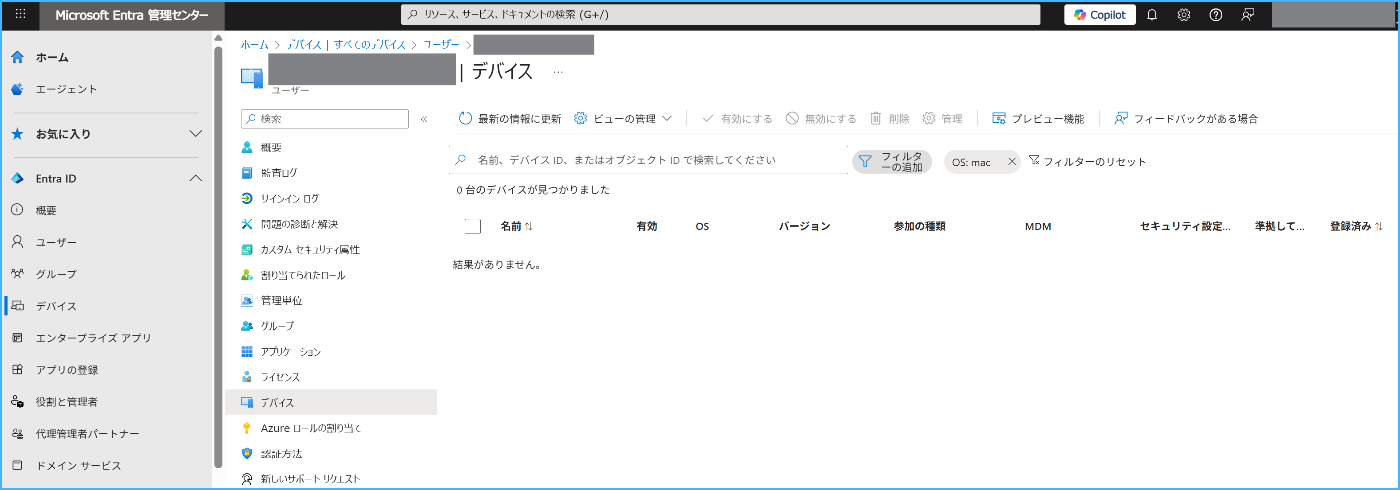Click the 0 台のデバイスが見つかりました text
1400x490 pixels.
click(x=533, y=190)
